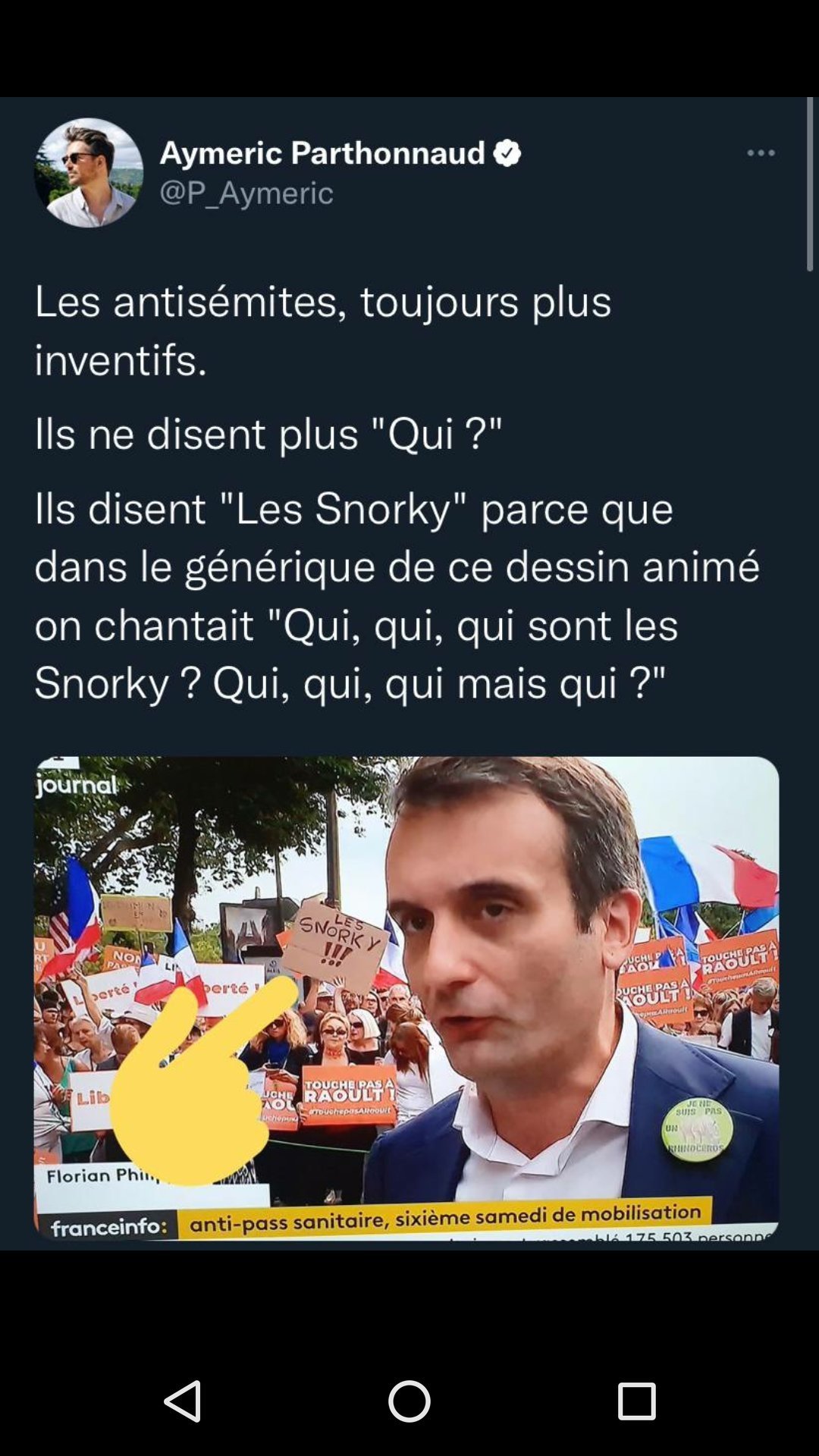The width and height of the screenshot is (819, 1456).
Task: Open the Aymeric Parthonnaud display name
Action: pos(322,153)
